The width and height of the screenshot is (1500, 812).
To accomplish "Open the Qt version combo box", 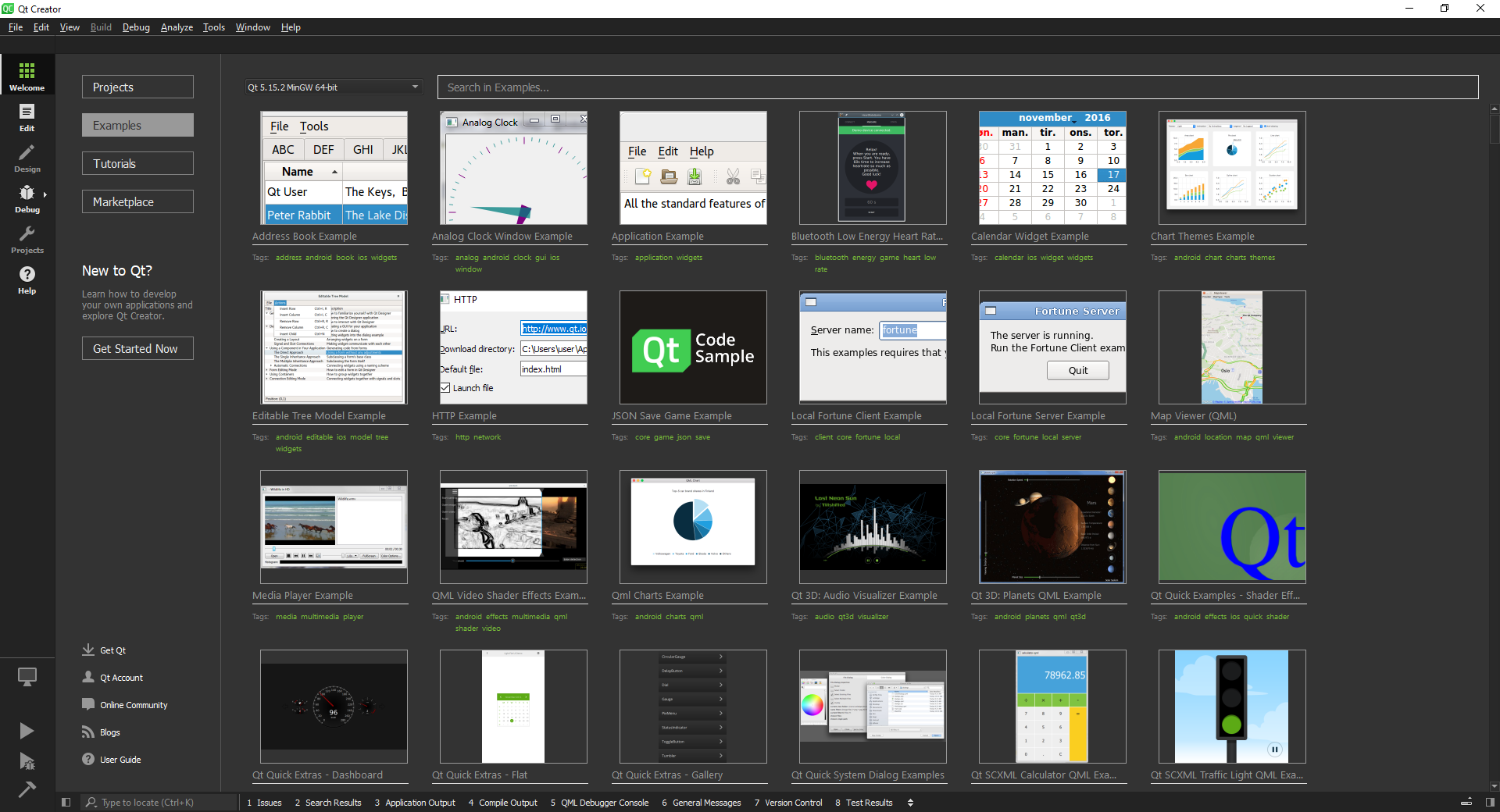I will click(x=334, y=87).
